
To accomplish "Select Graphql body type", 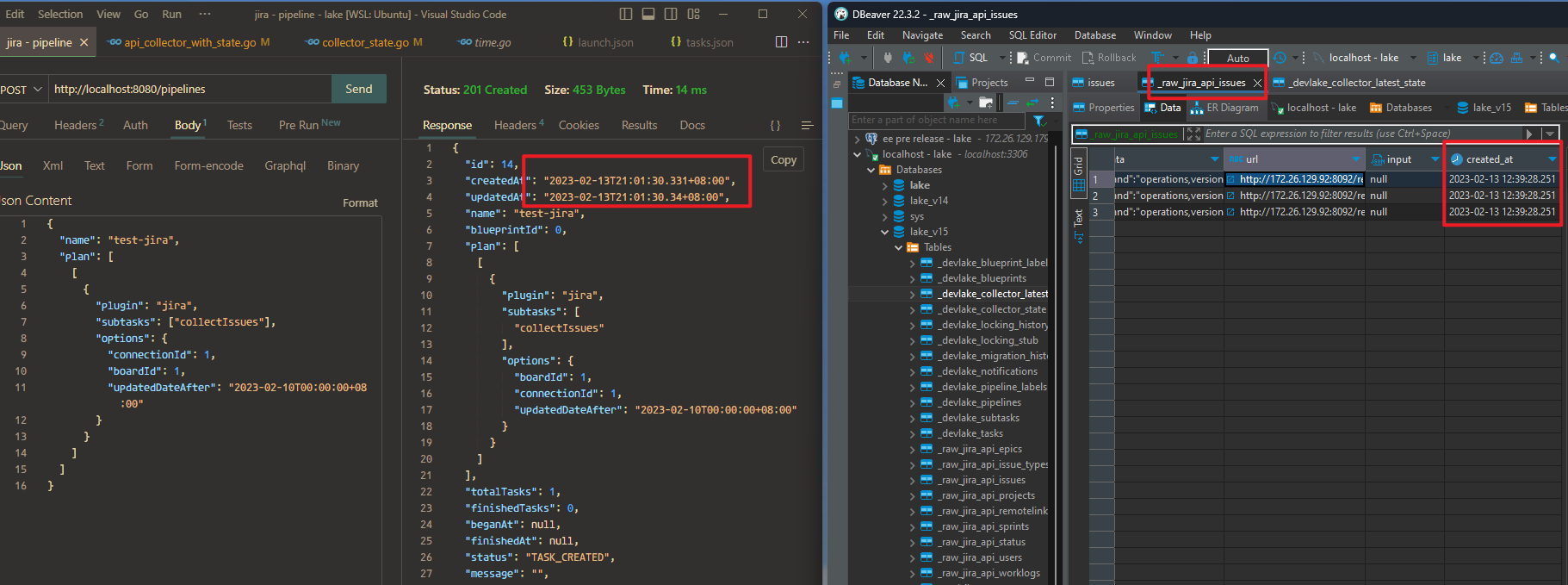I will 285,165.
